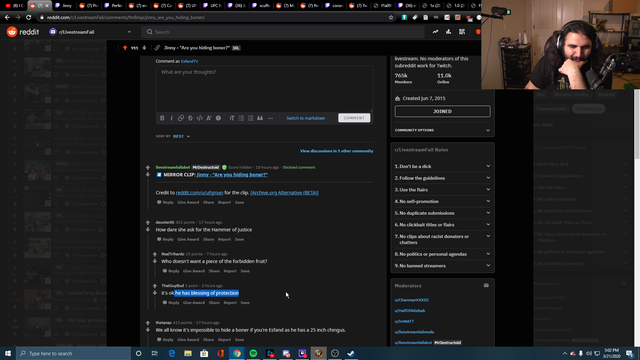640x360 pixels.
Task: Click the Windows Start button
Action: [8, 353]
